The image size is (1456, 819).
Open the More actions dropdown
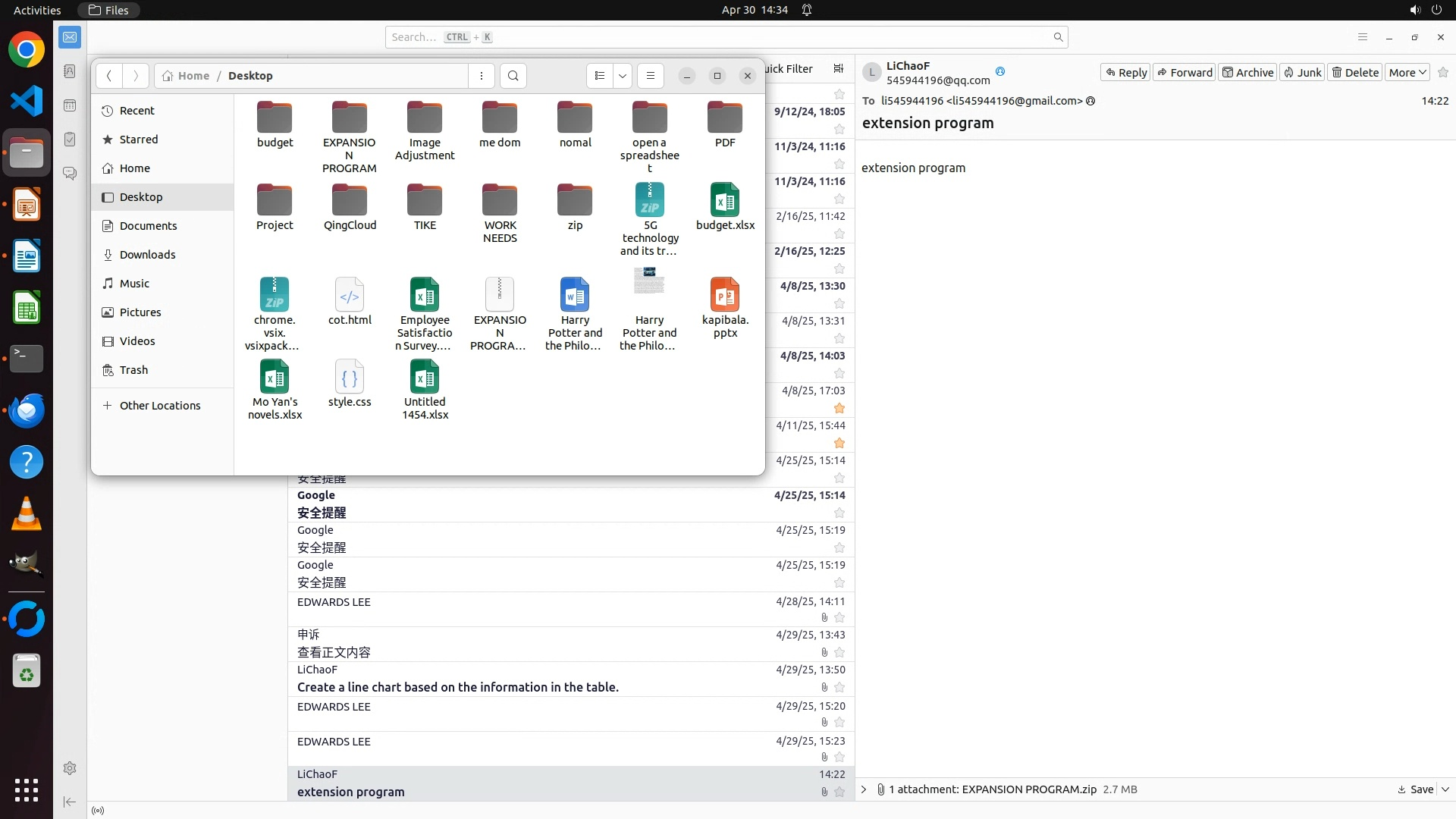click(x=1407, y=73)
